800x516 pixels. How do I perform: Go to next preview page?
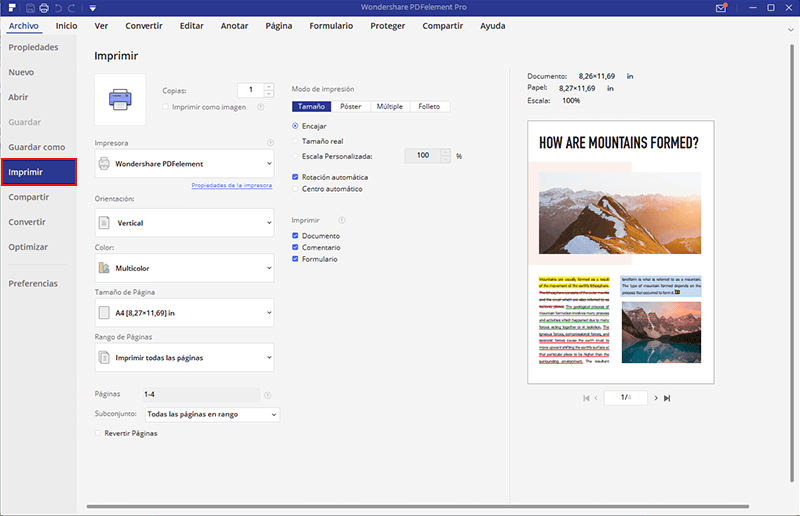point(656,398)
